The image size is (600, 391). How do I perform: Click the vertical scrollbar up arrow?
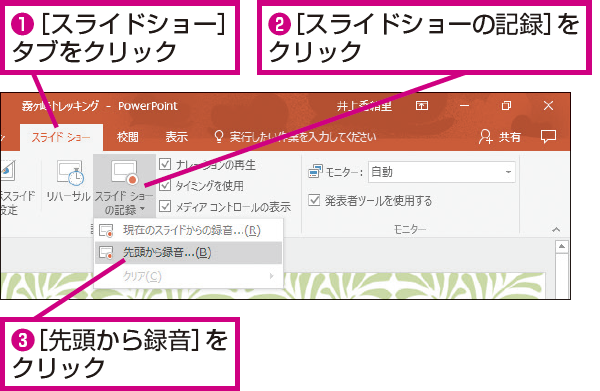point(561,246)
